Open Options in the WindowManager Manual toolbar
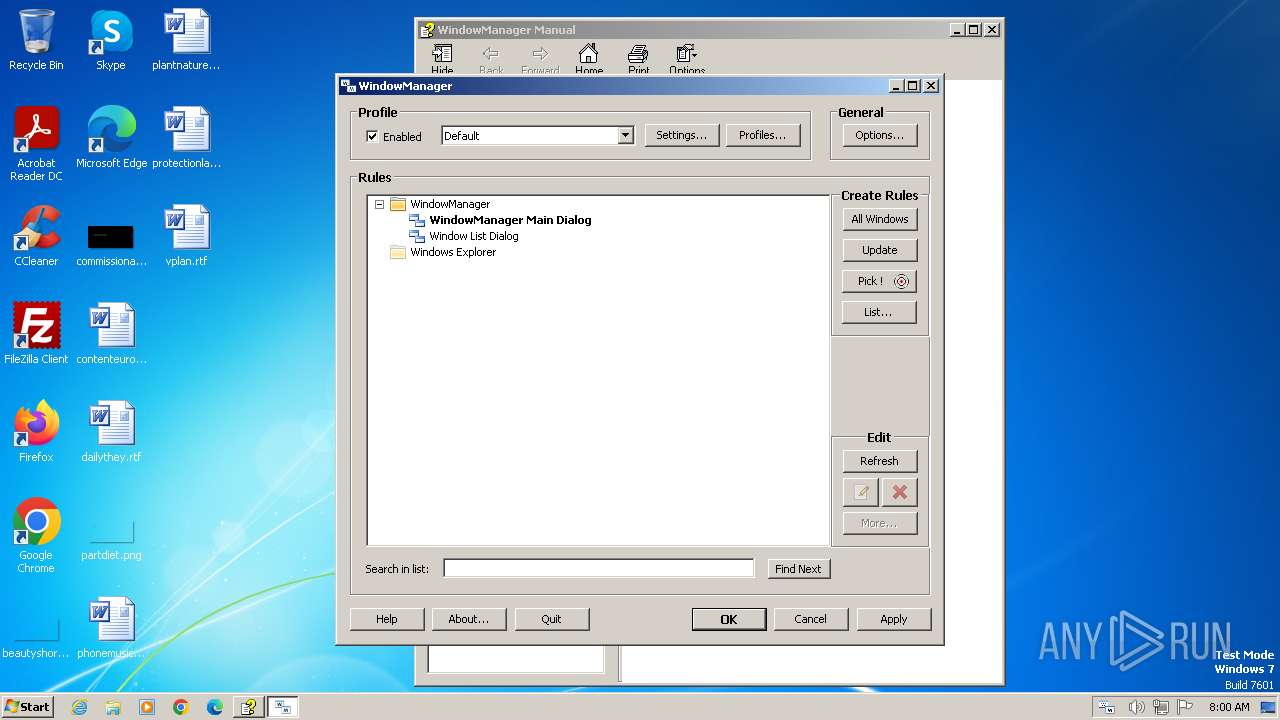Screen dimensions: 1280x720 687,60
